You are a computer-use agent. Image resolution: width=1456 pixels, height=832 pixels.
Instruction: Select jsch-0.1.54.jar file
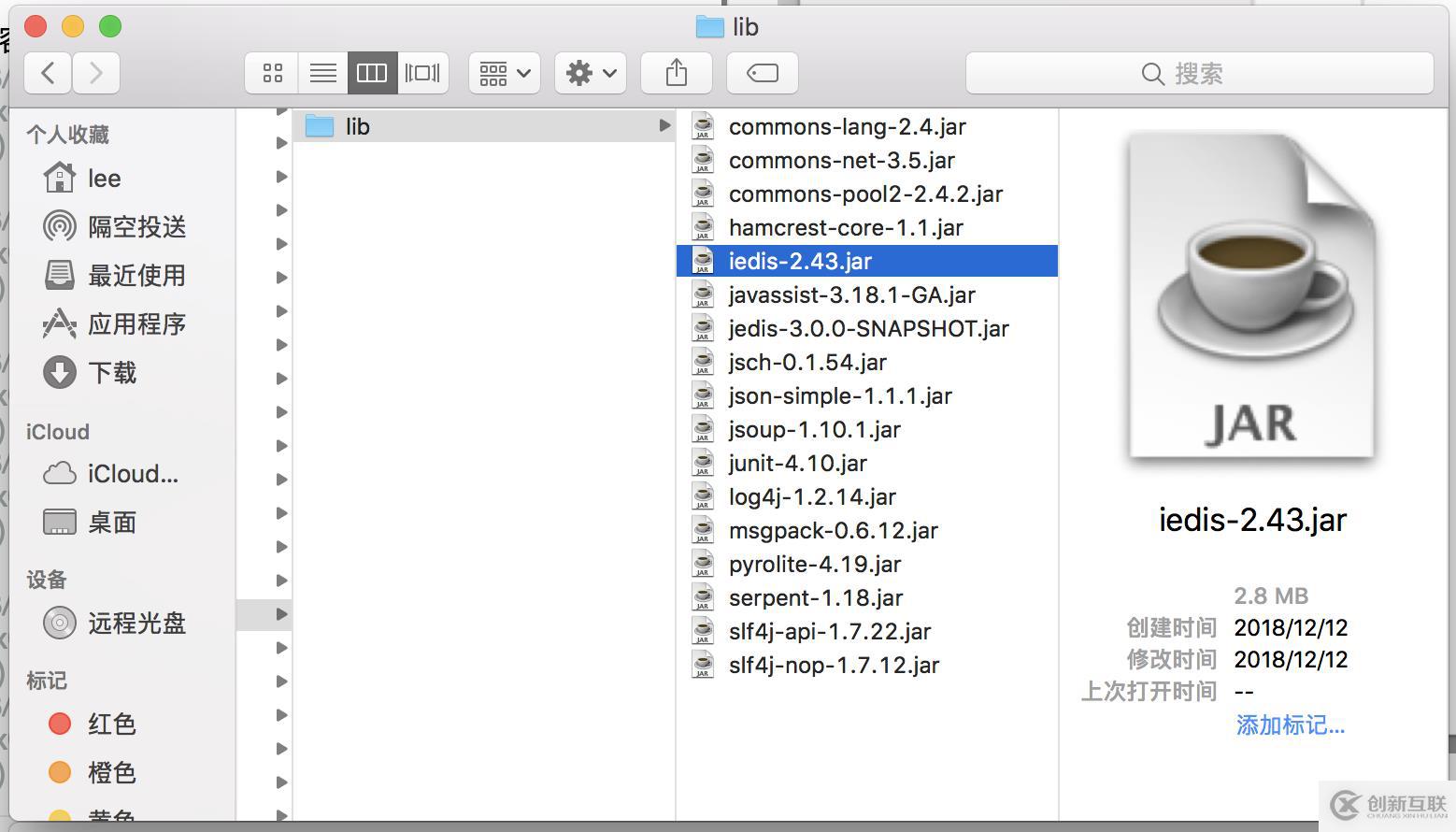click(866, 362)
